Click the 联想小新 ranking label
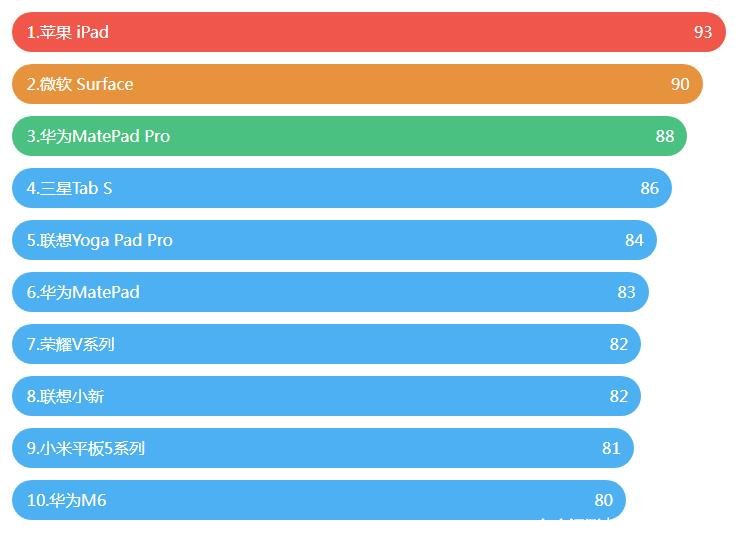This screenshot has height=540, width=746. coord(65,396)
